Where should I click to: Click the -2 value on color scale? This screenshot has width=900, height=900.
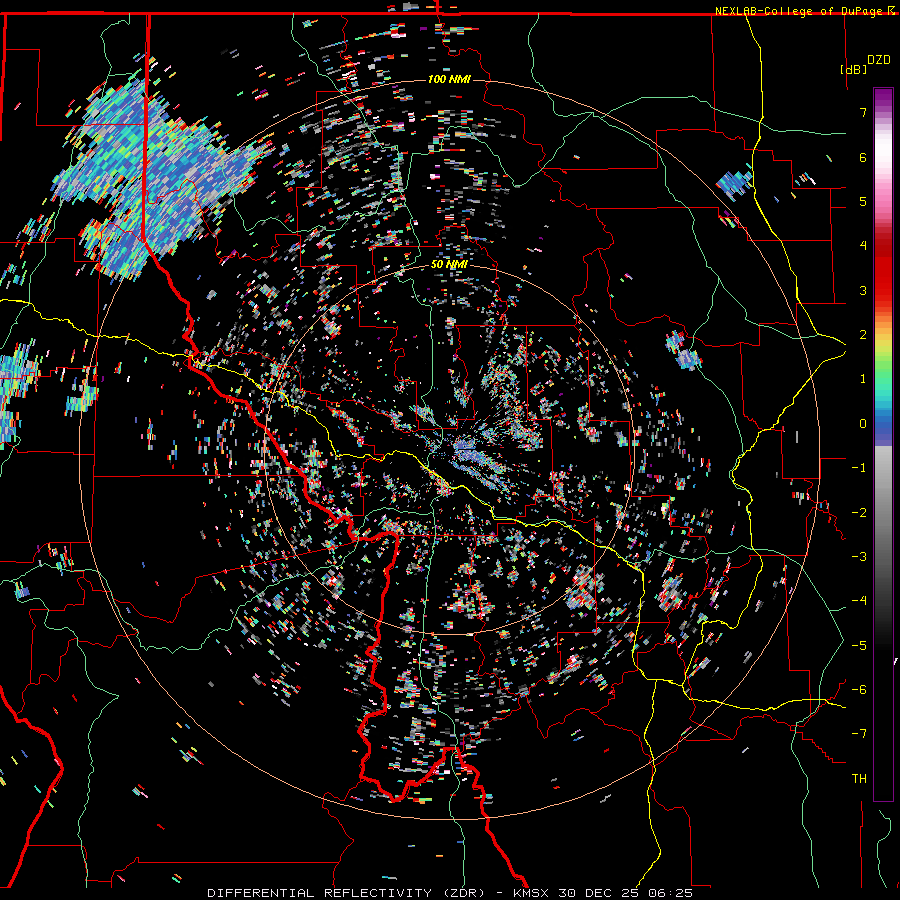pos(859,513)
